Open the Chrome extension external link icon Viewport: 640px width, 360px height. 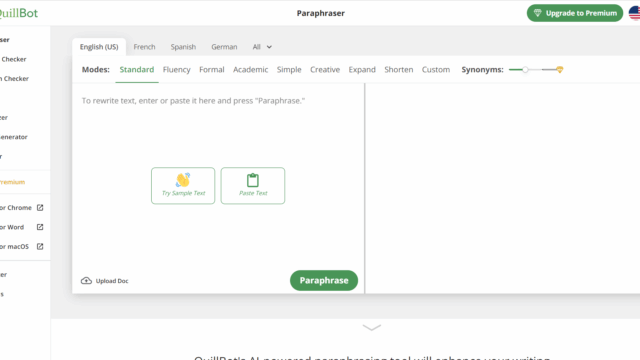[x=40, y=207]
